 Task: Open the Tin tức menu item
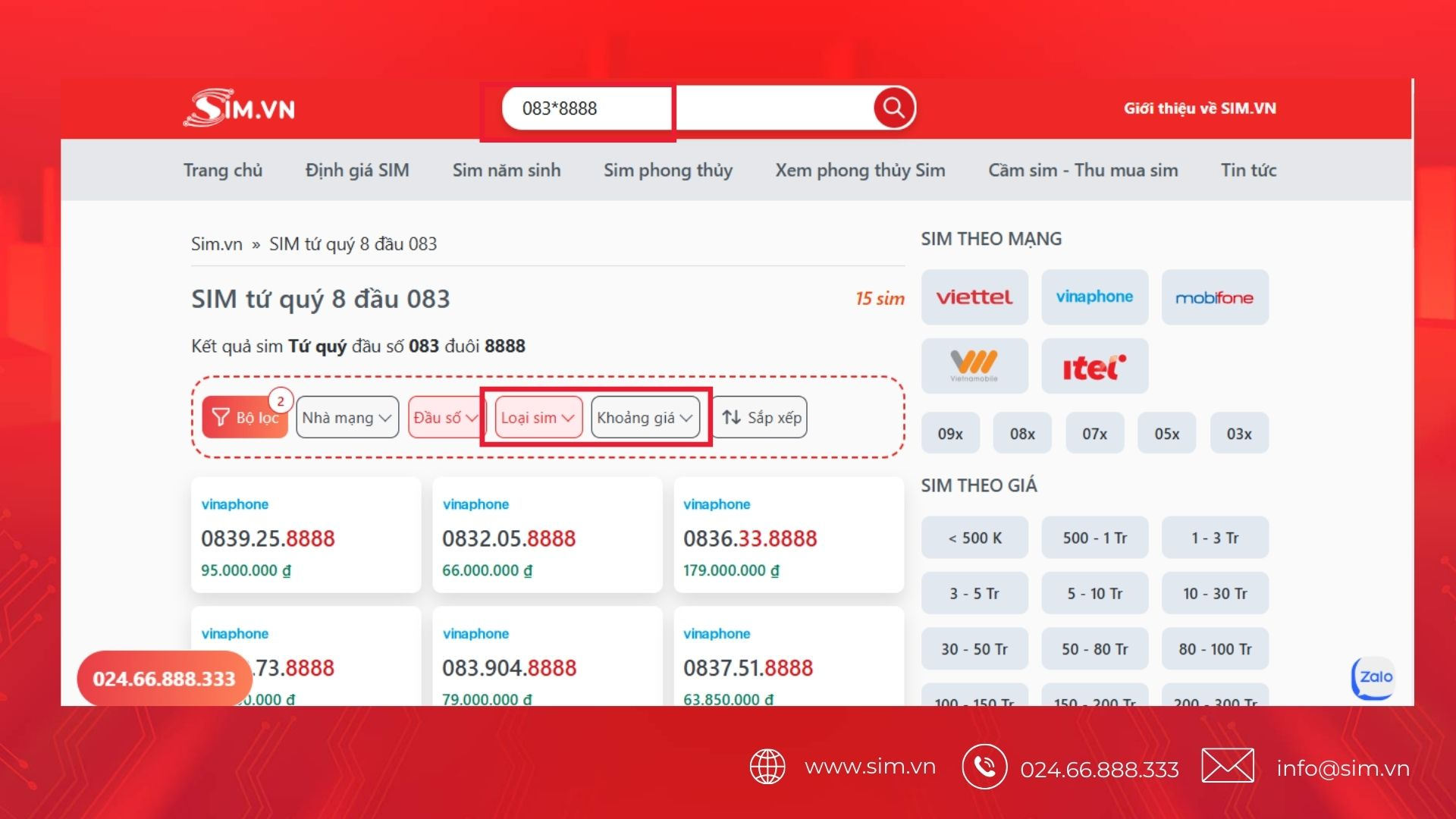pos(1248,170)
